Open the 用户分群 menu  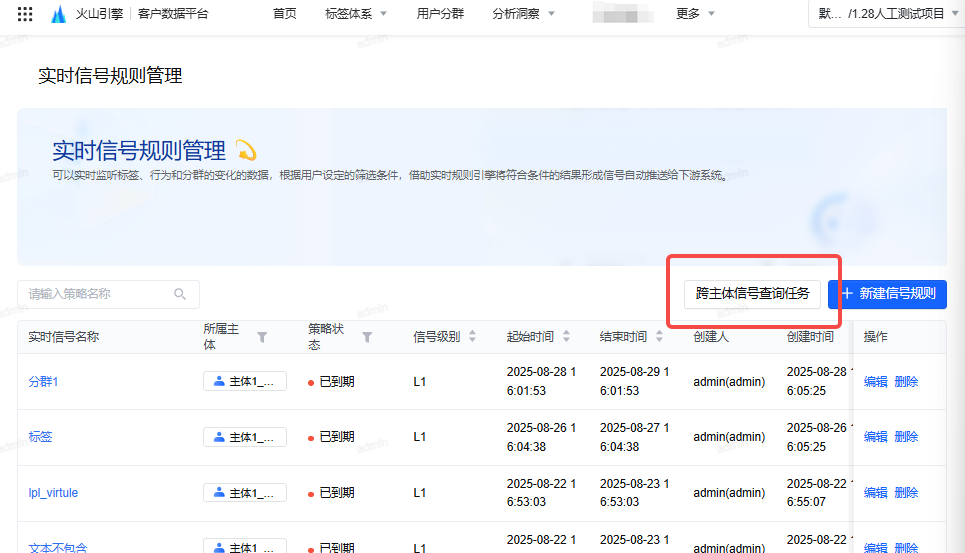click(440, 14)
